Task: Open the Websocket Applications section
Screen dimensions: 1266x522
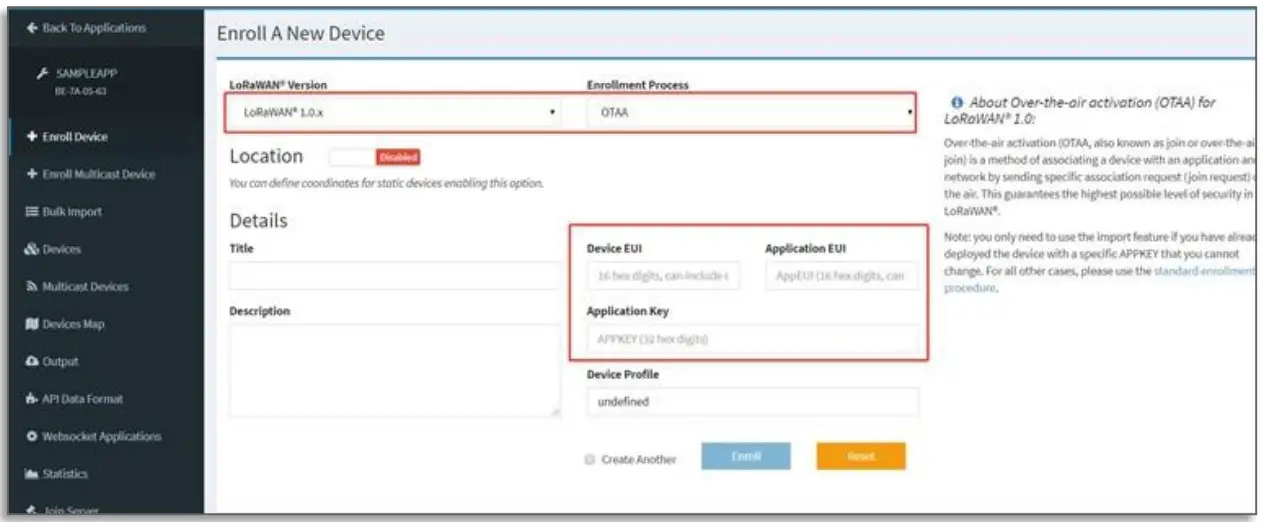Action: pos(102,436)
